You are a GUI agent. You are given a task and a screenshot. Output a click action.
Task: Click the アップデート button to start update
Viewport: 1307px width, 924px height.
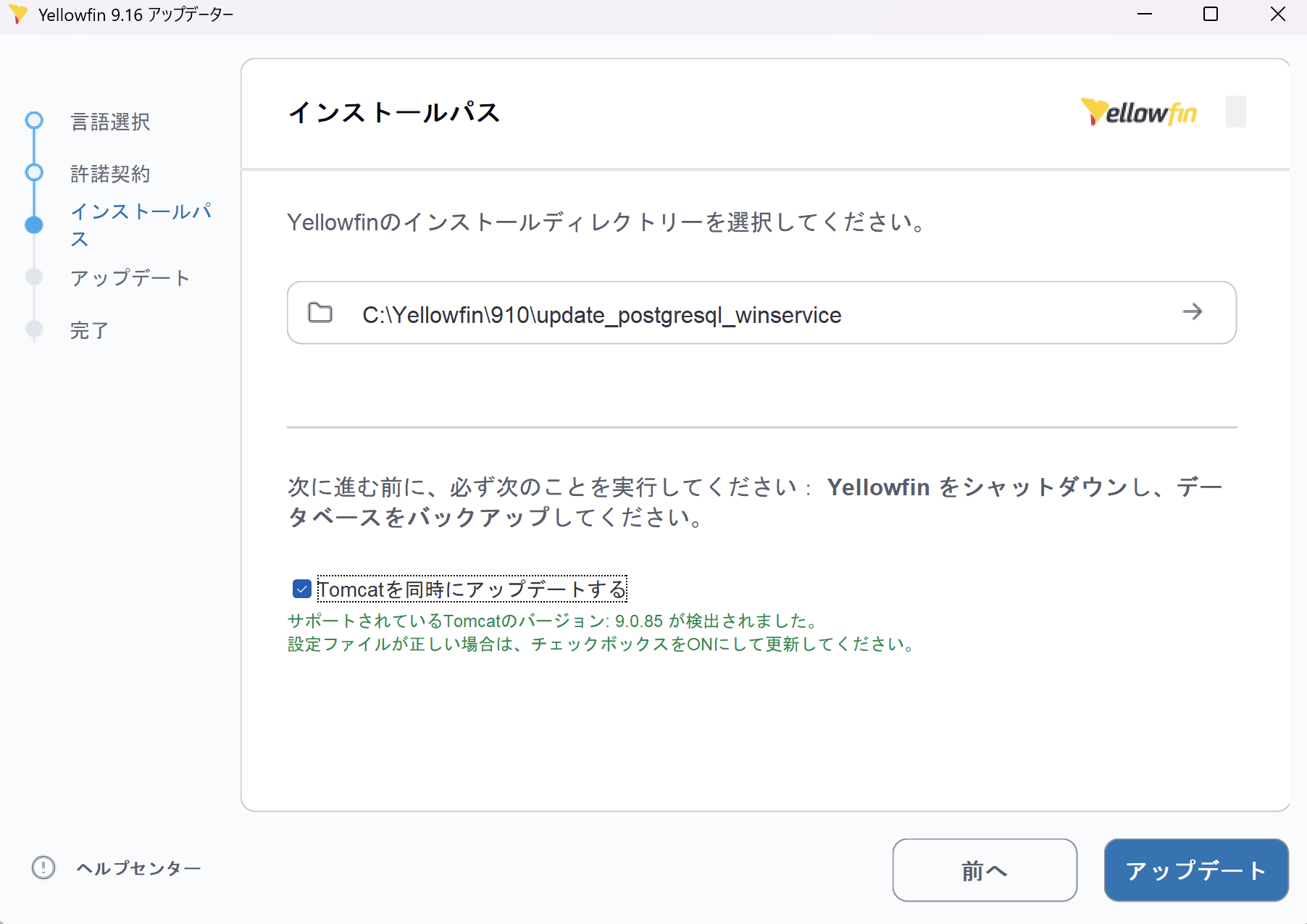tap(1196, 870)
